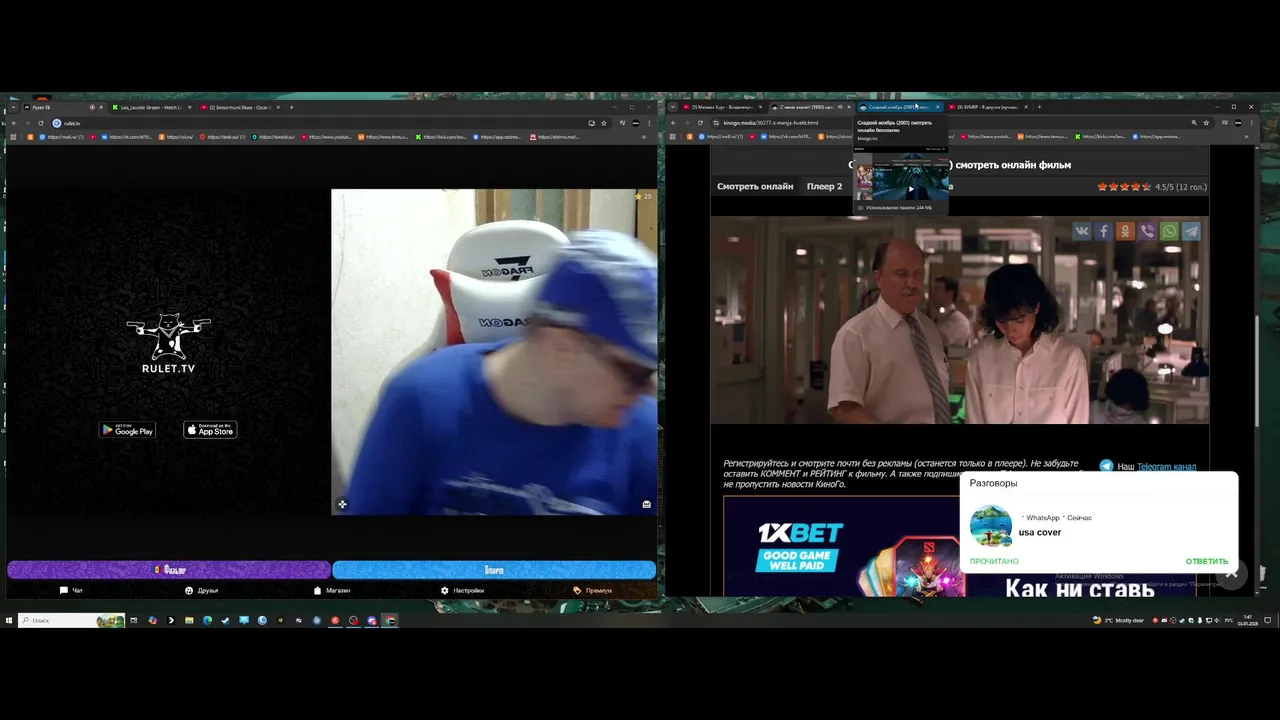The image size is (1280, 720).
Task: Open the Telegram канал link
Action: [x=1166, y=466]
